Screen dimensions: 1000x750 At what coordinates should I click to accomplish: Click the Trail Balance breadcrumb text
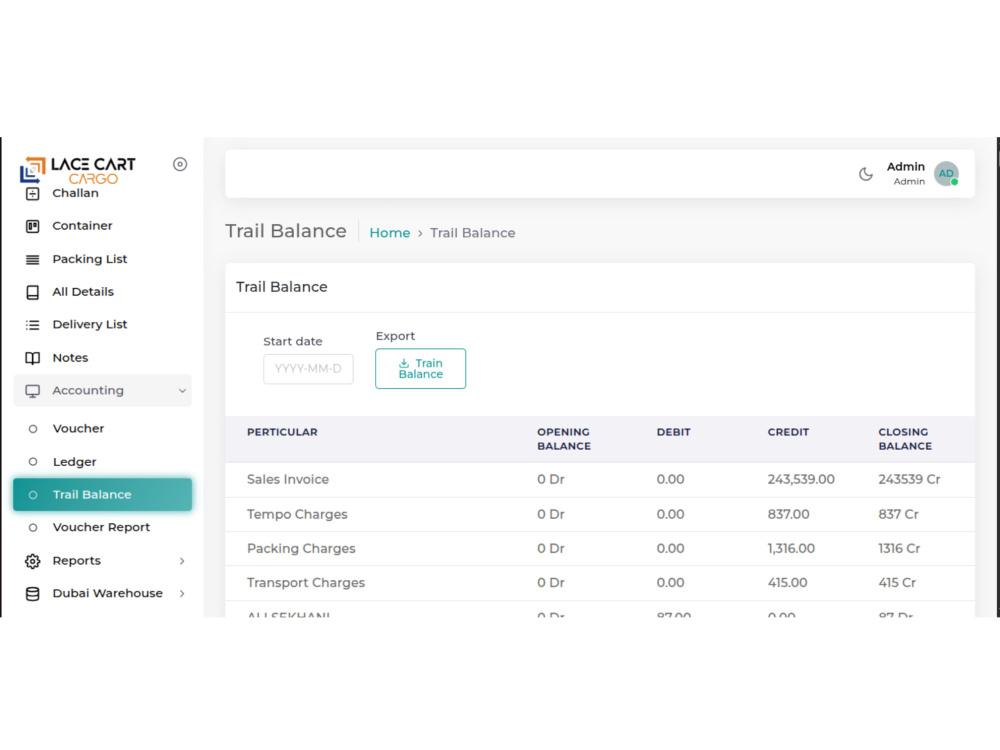click(x=473, y=233)
